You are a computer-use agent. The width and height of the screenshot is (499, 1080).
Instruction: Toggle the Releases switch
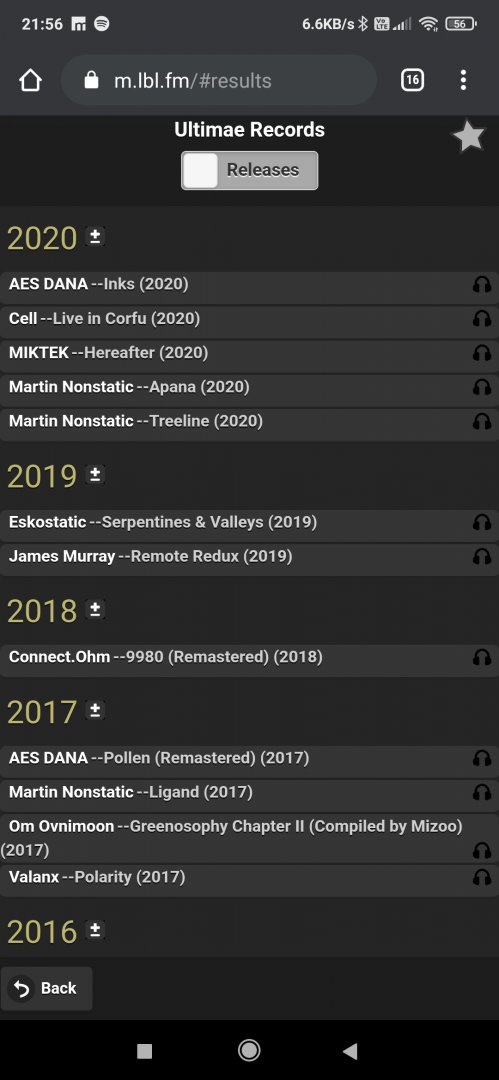pyautogui.click(x=250, y=170)
